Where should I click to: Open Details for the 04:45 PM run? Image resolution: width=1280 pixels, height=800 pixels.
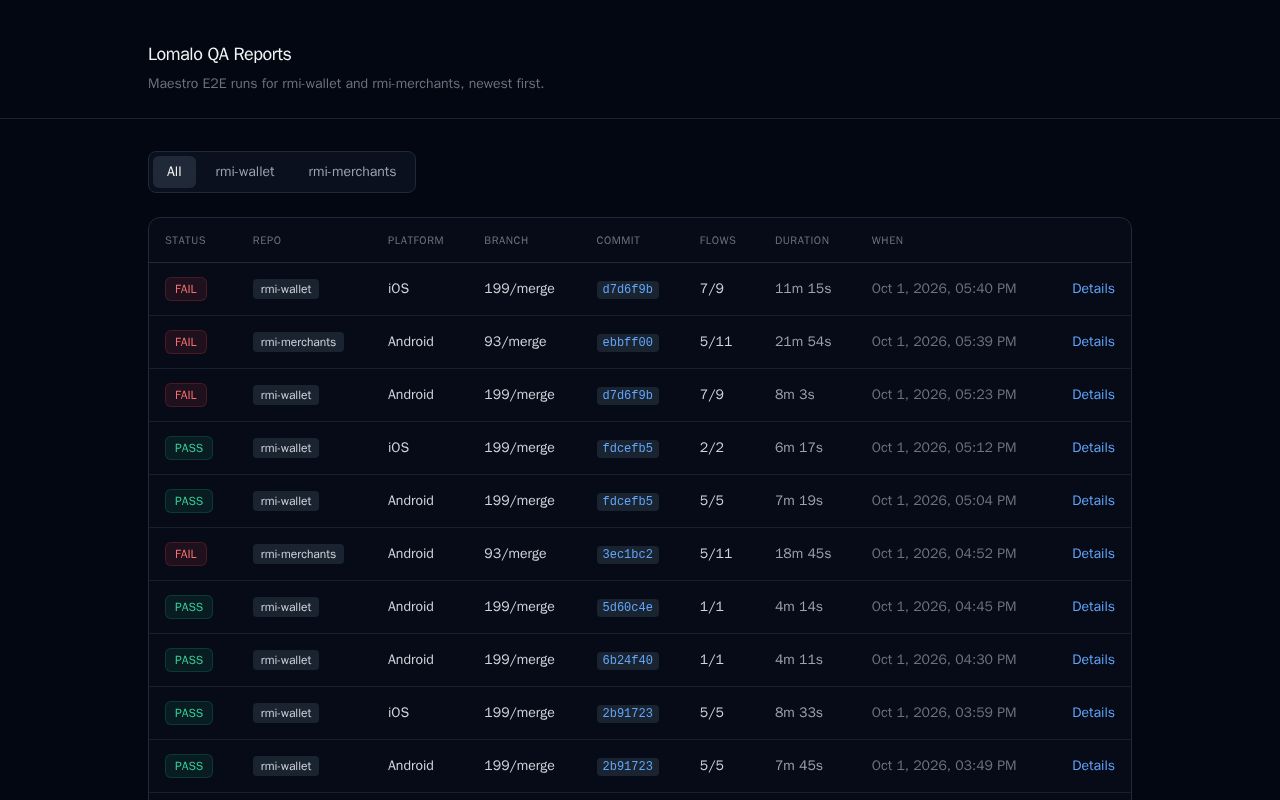click(x=1093, y=607)
